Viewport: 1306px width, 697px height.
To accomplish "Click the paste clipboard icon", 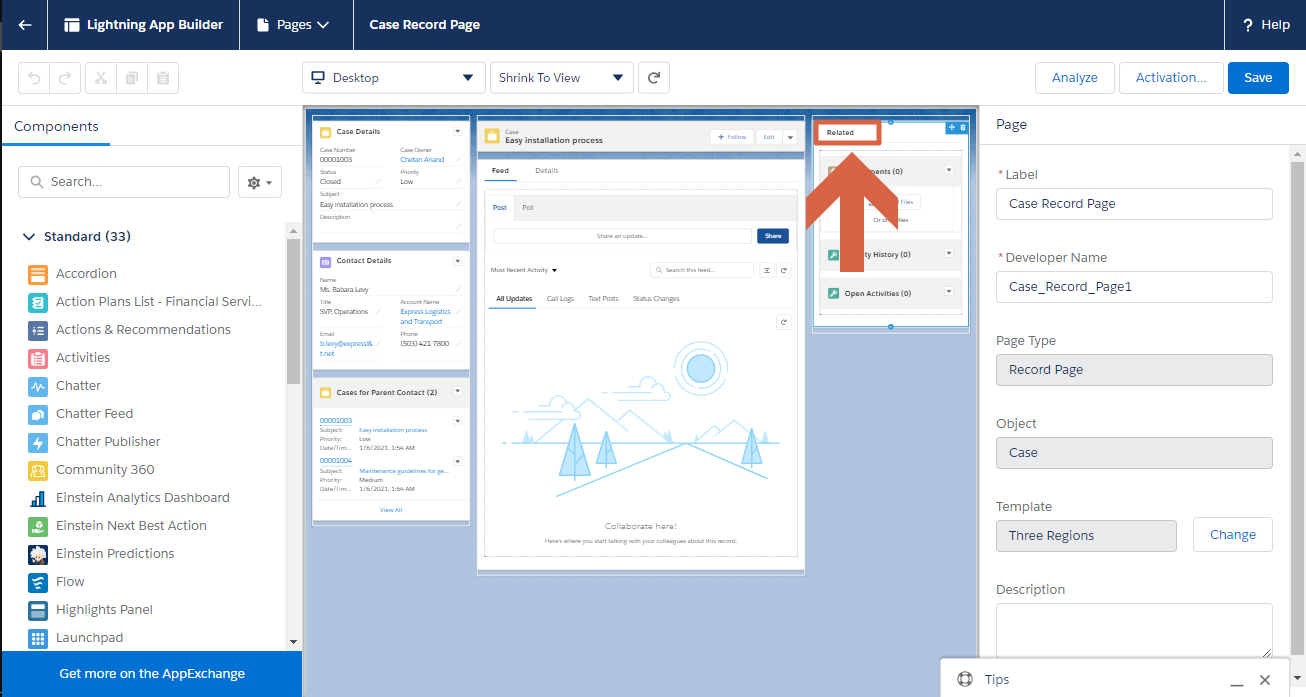I will (x=163, y=78).
